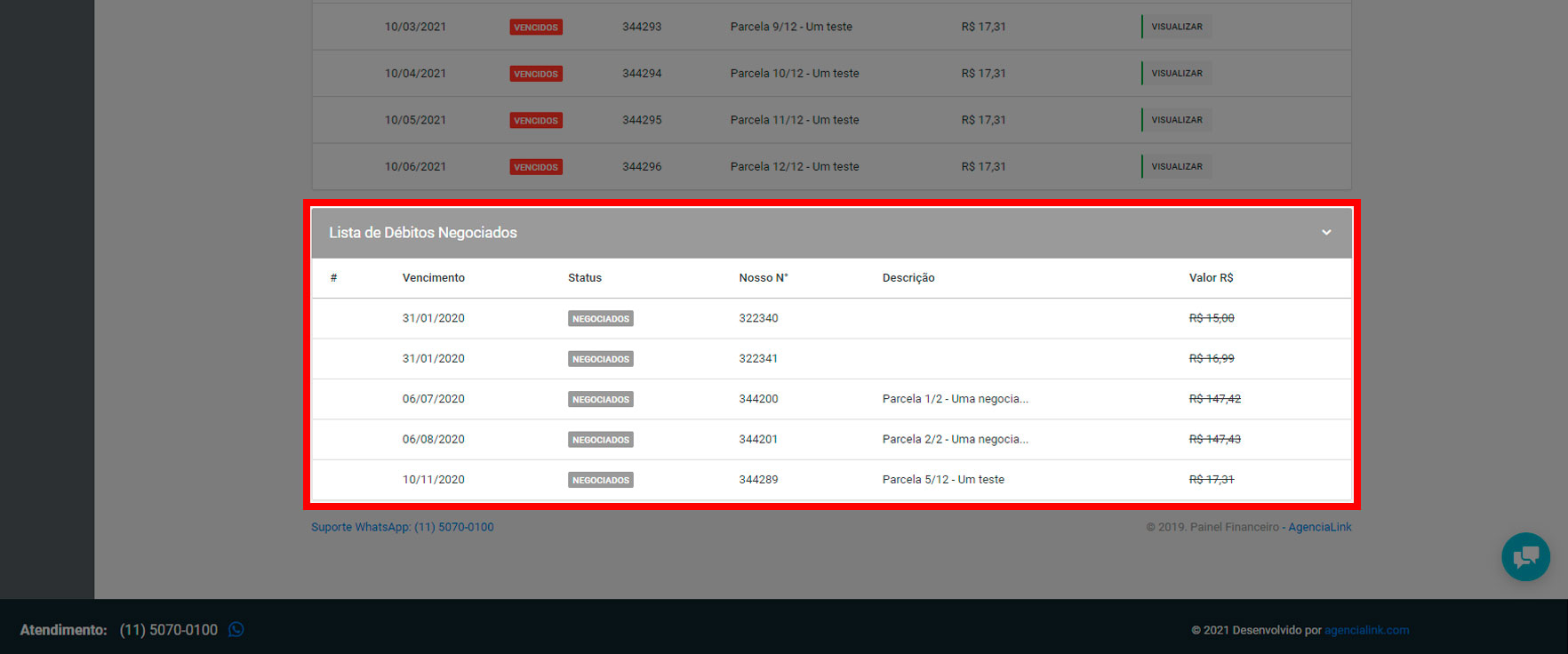The width and height of the screenshot is (1568, 654).
Task: Click the Status column header
Action: [584, 278]
